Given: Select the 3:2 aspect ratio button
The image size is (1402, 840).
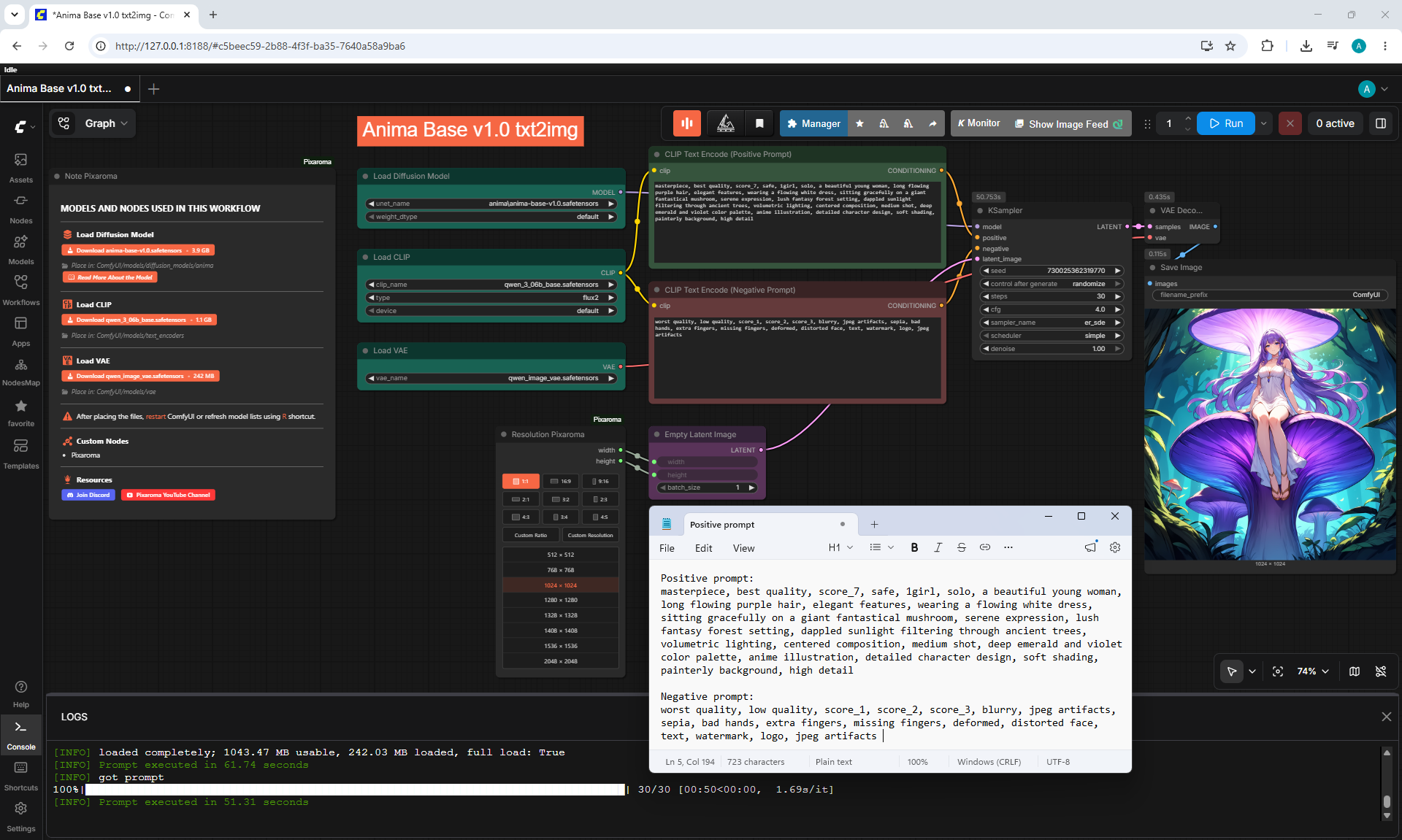Looking at the screenshot, I should pyautogui.click(x=561, y=499).
